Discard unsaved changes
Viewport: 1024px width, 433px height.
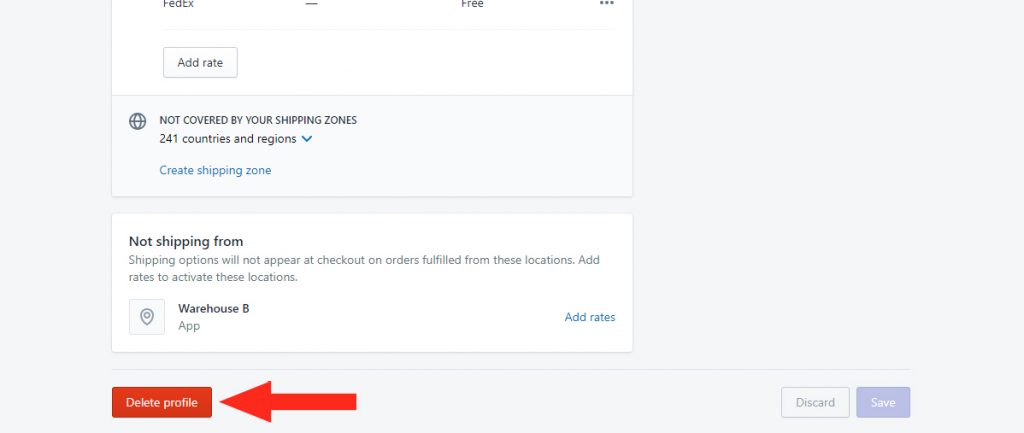coord(815,402)
